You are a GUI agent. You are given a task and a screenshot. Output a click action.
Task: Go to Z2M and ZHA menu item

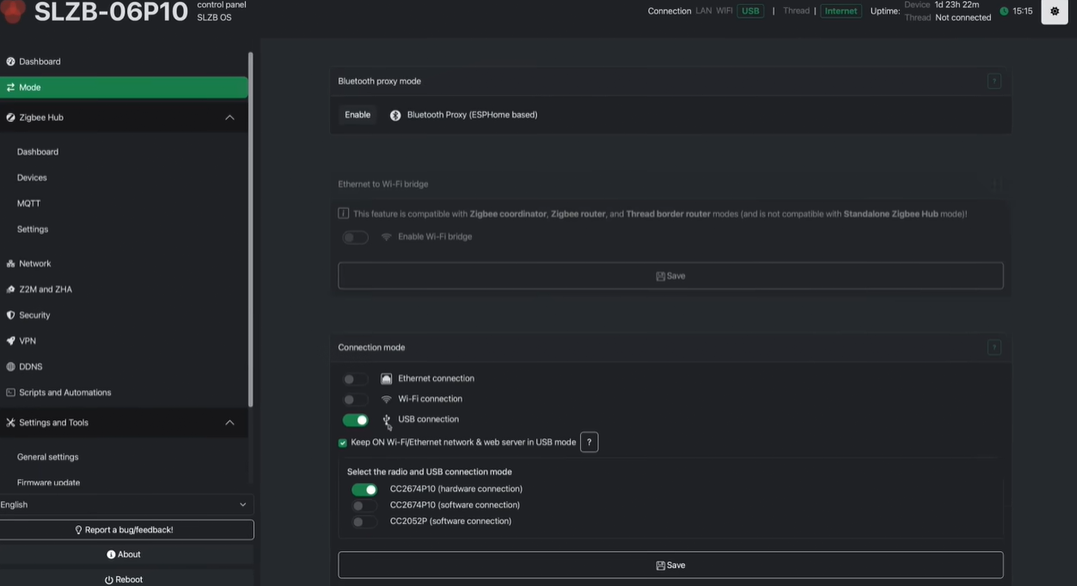(45, 289)
